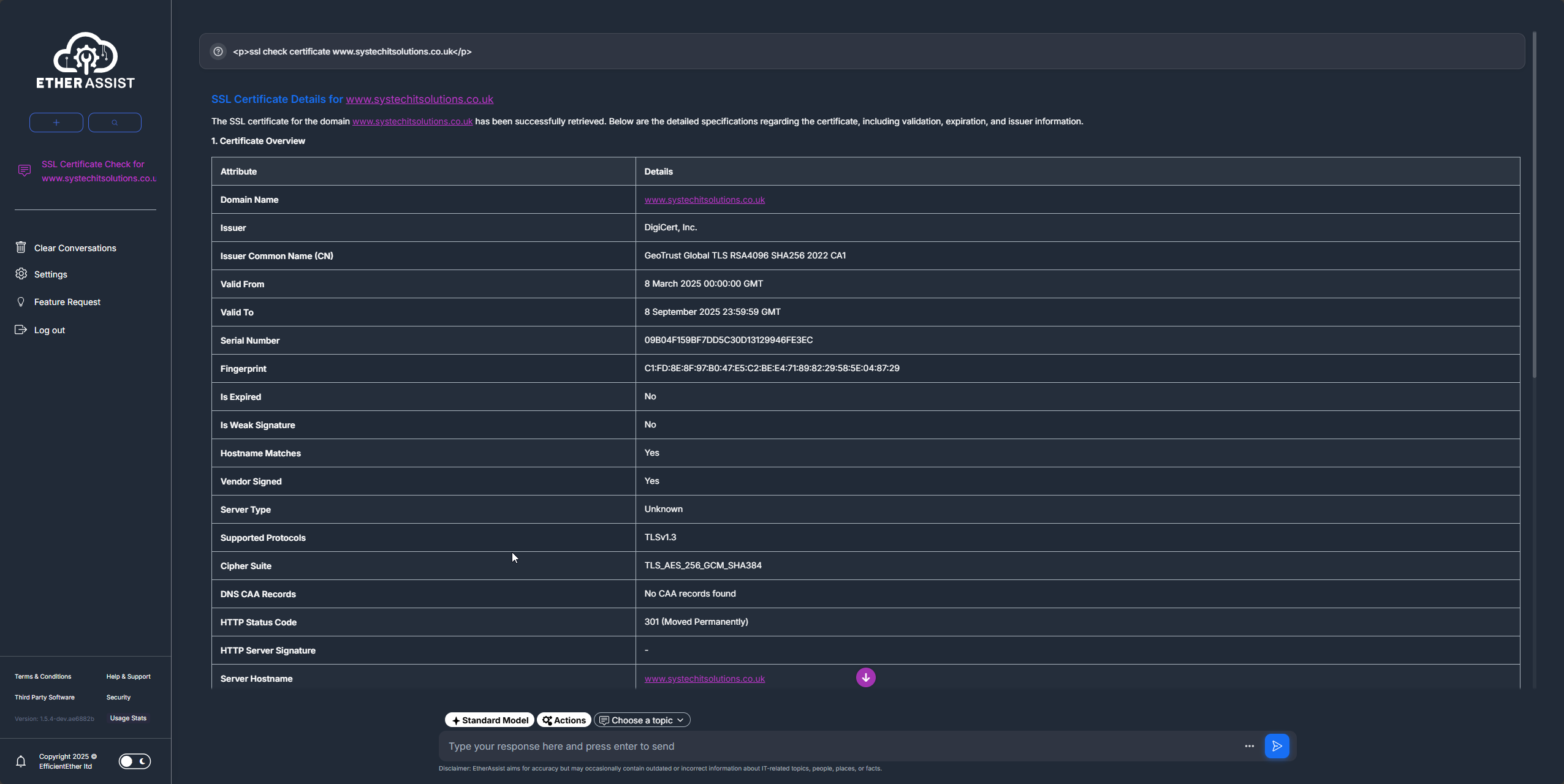Viewport: 1564px width, 784px height.
Task: Click the Vendor Signed row label
Action: click(x=251, y=481)
